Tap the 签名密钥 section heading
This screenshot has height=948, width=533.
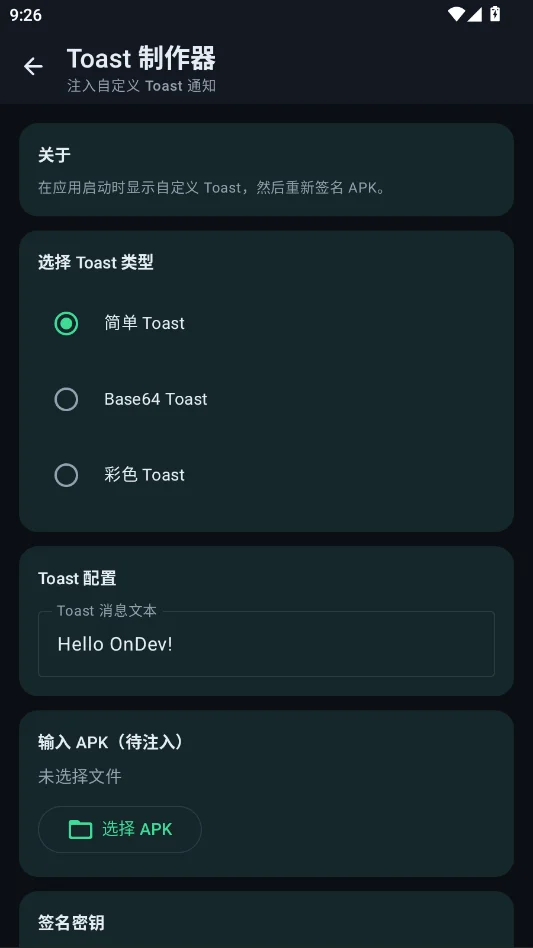click(71, 923)
